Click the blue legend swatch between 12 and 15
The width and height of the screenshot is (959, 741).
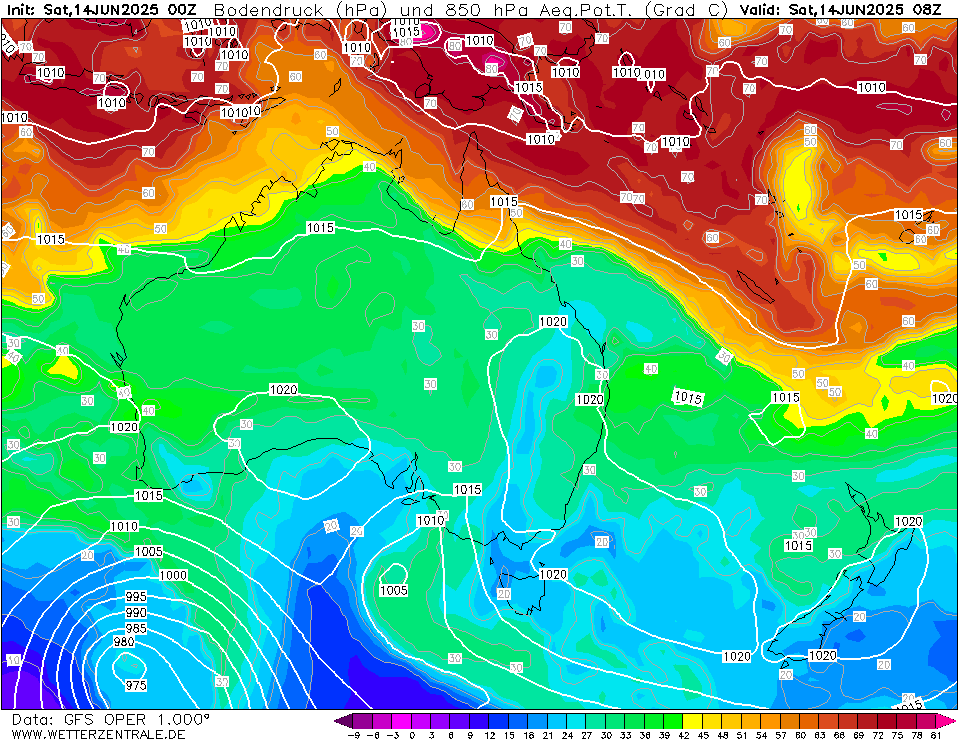point(498,720)
